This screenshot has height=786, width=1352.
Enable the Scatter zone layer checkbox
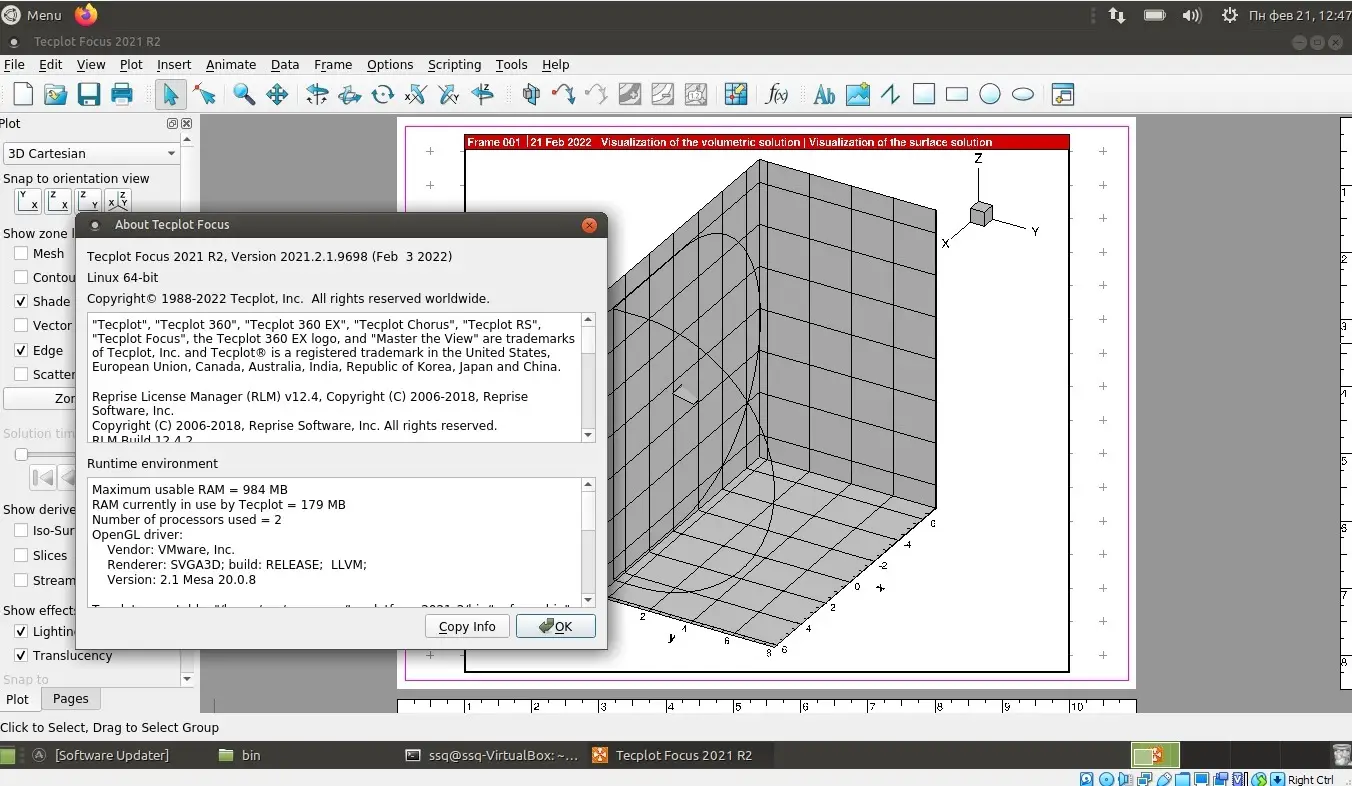pyautogui.click(x=21, y=374)
